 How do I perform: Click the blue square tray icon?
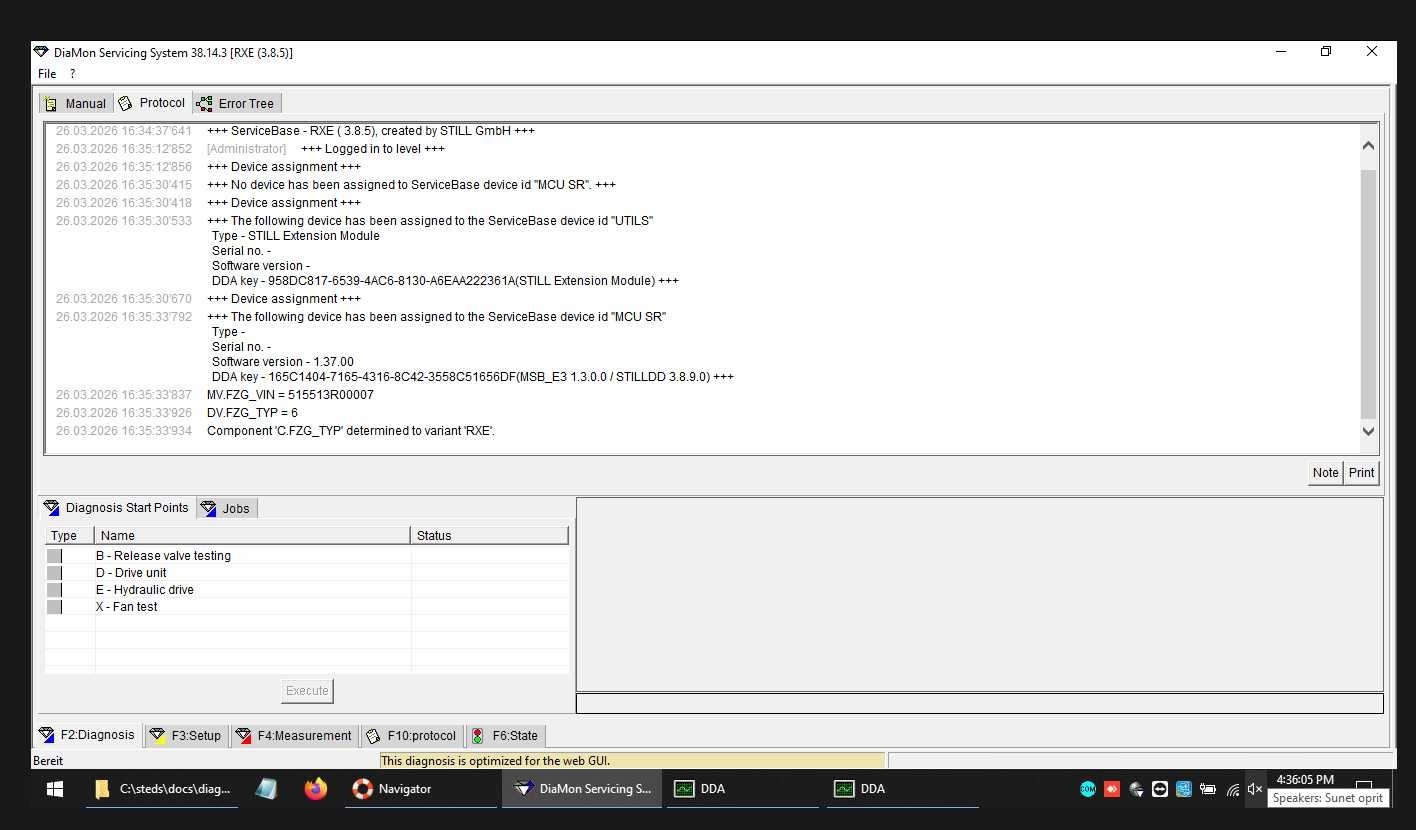coord(1184,789)
